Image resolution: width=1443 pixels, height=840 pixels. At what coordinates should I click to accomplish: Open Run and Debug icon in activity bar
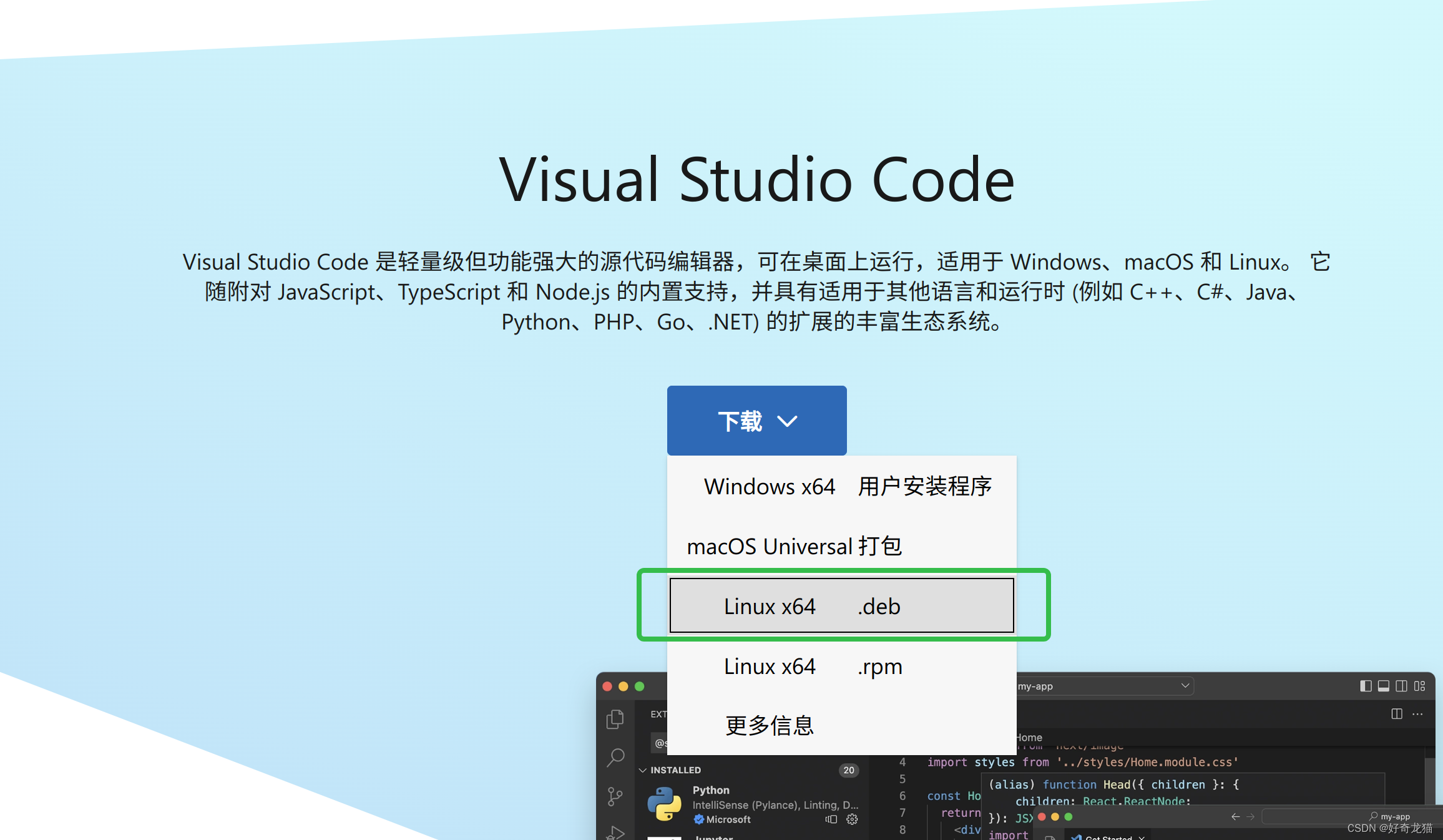pyautogui.click(x=615, y=832)
